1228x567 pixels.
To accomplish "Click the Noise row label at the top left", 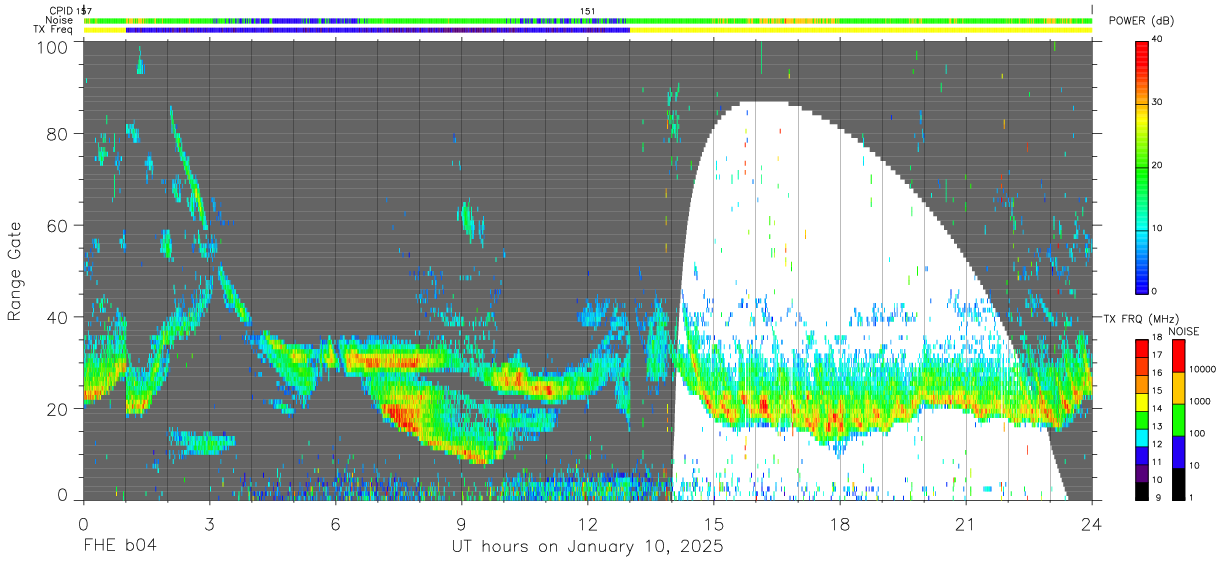I will [x=58, y=20].
